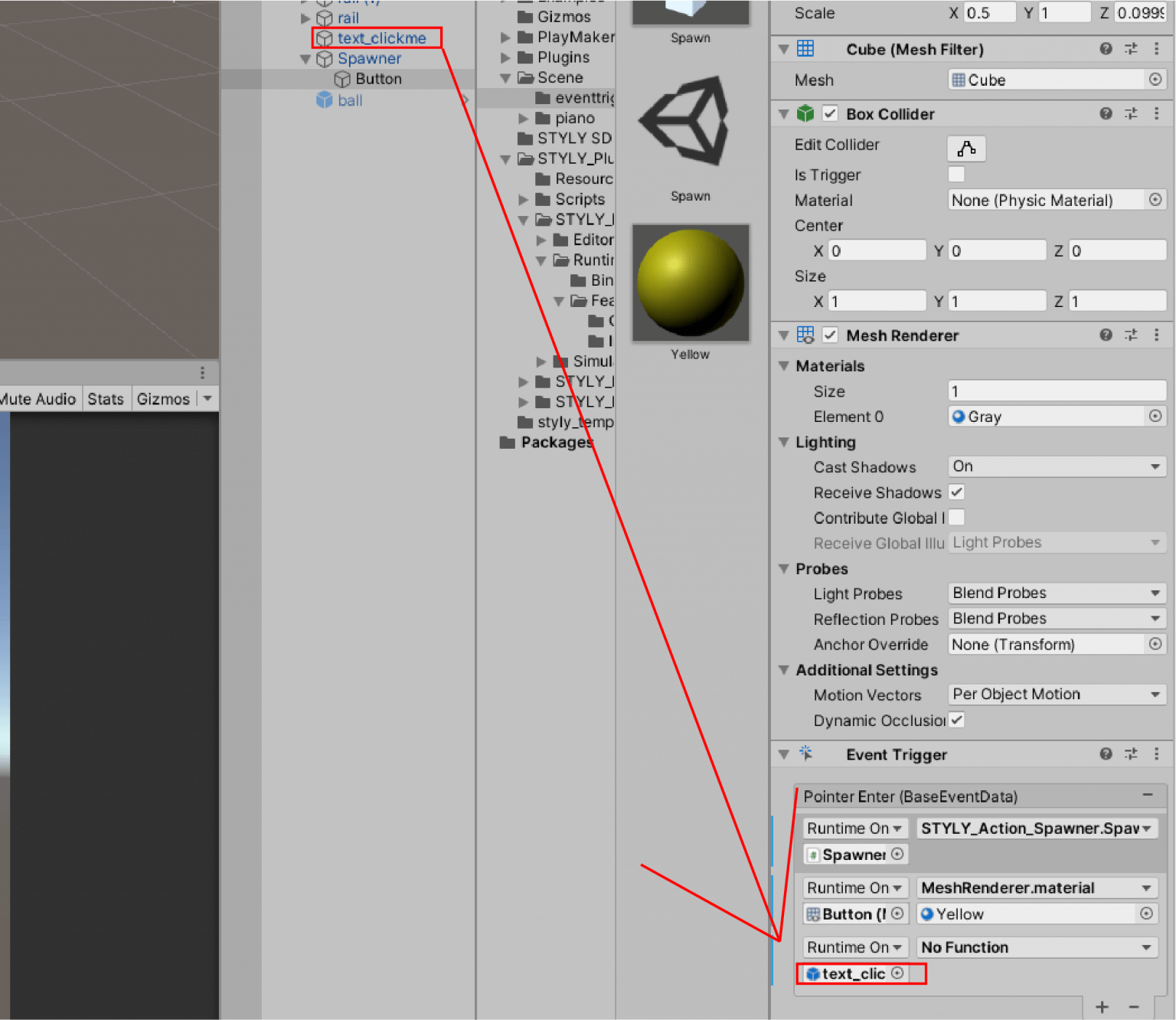Viewport: 1176px width, 1020px height.
Task: Uncheck Dynamic Occlusion option
Action: (x=956, y=720)
